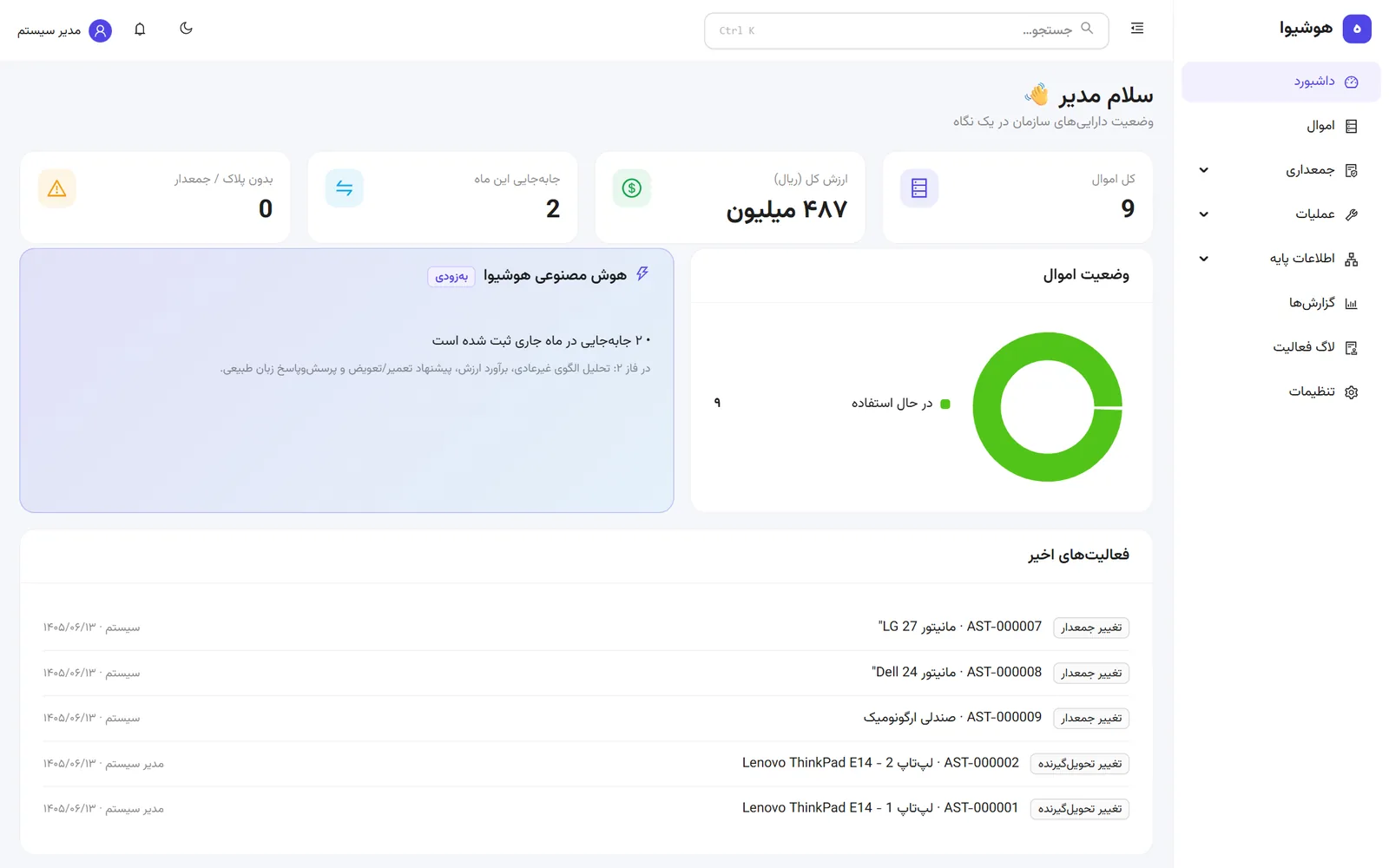The height and width of the screenshot is (868, 1389).
Task: Open the داشبورد menu item
Action: (1281, 82)
